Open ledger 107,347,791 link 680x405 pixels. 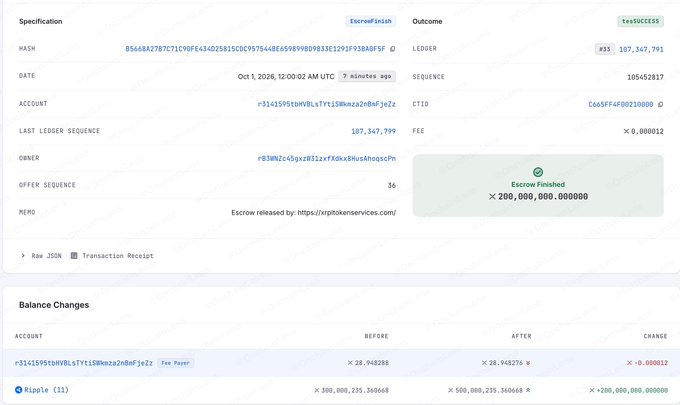point(641,49)
